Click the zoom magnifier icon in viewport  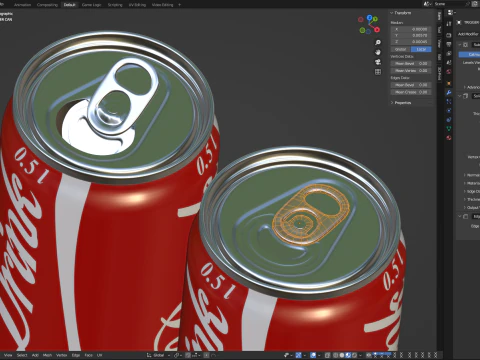[x=378, y=43]
